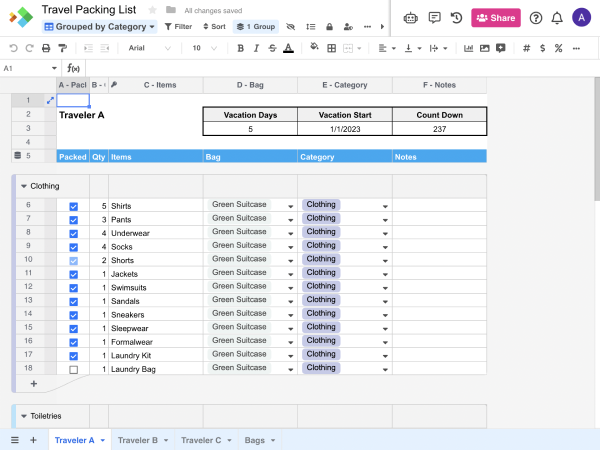Open the font family dropdown showing Arial
Viewport: 600px width, 450px height.
pos(149,48)
